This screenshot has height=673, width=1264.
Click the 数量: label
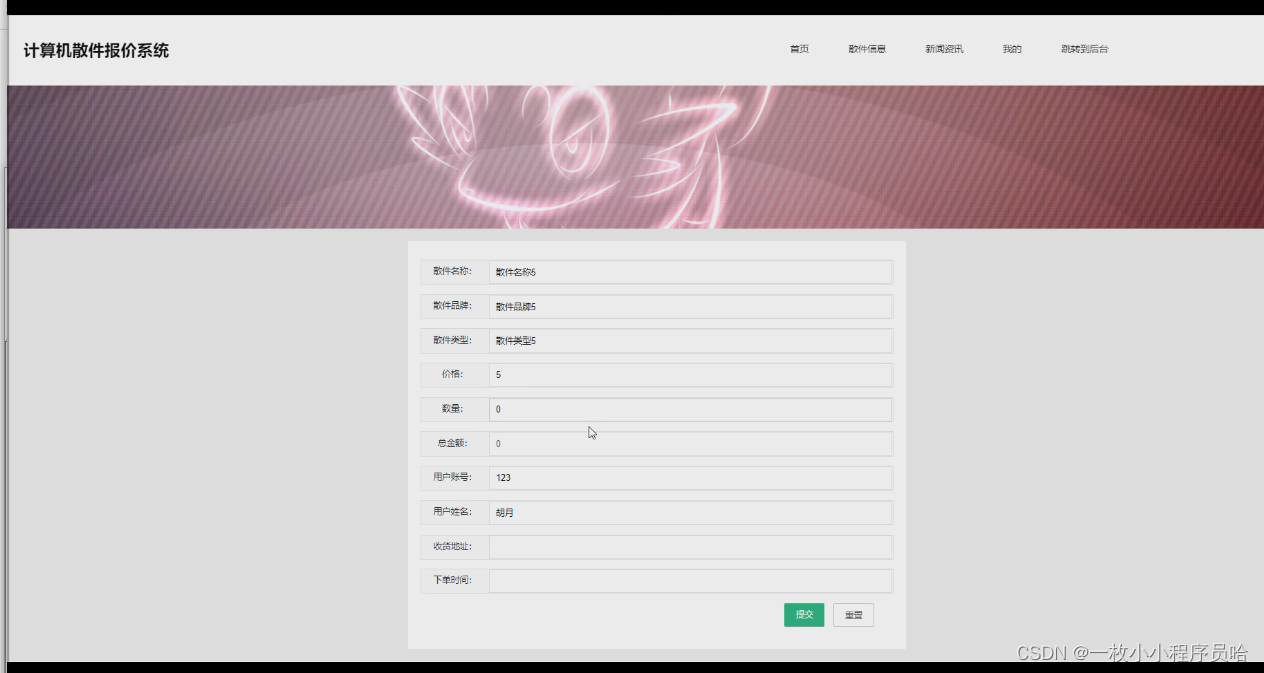click(452, 408)
